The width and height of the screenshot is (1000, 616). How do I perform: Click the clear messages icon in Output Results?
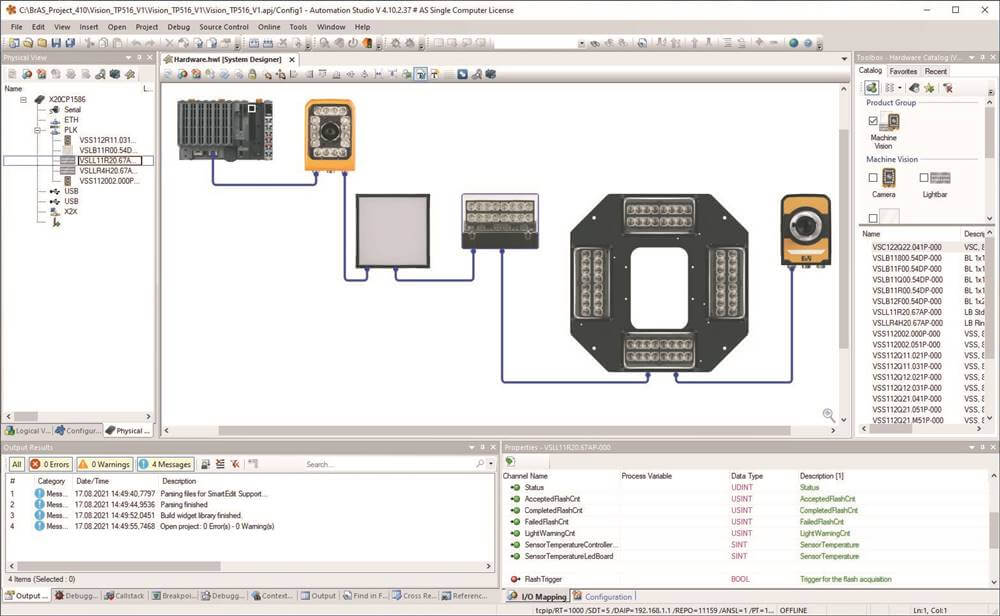tap(233, 464)
